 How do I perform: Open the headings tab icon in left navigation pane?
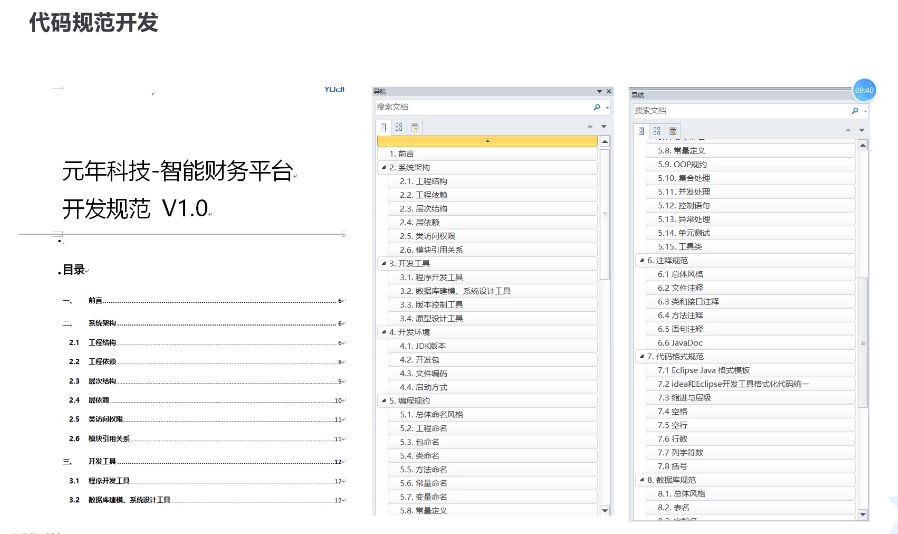(384, 127)
